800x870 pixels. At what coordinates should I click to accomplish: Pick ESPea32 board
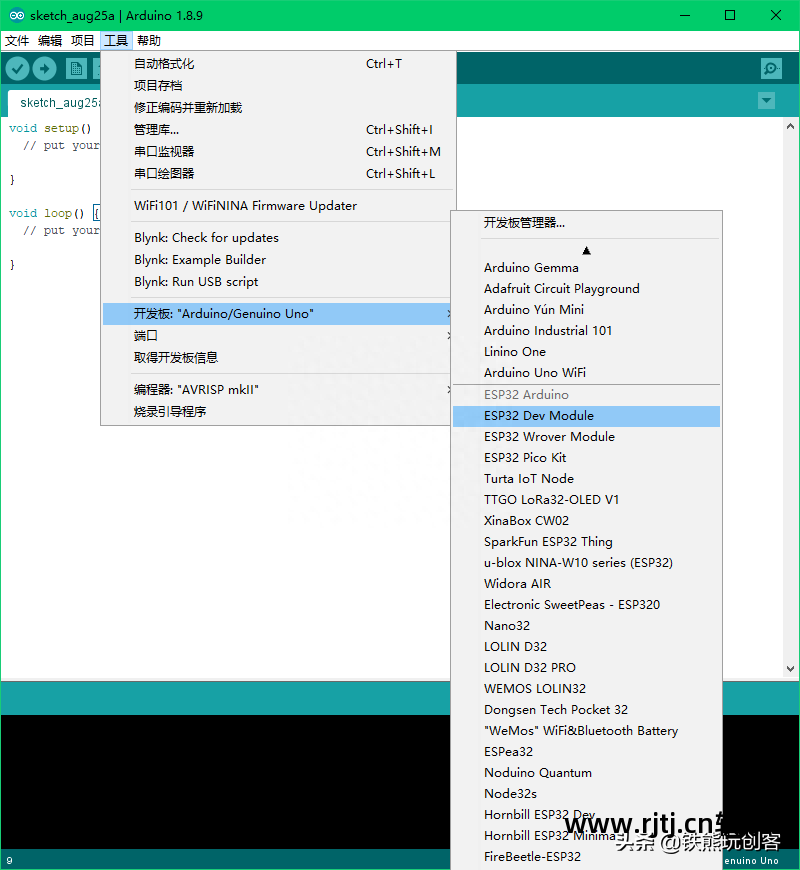(x=586, y=752)
